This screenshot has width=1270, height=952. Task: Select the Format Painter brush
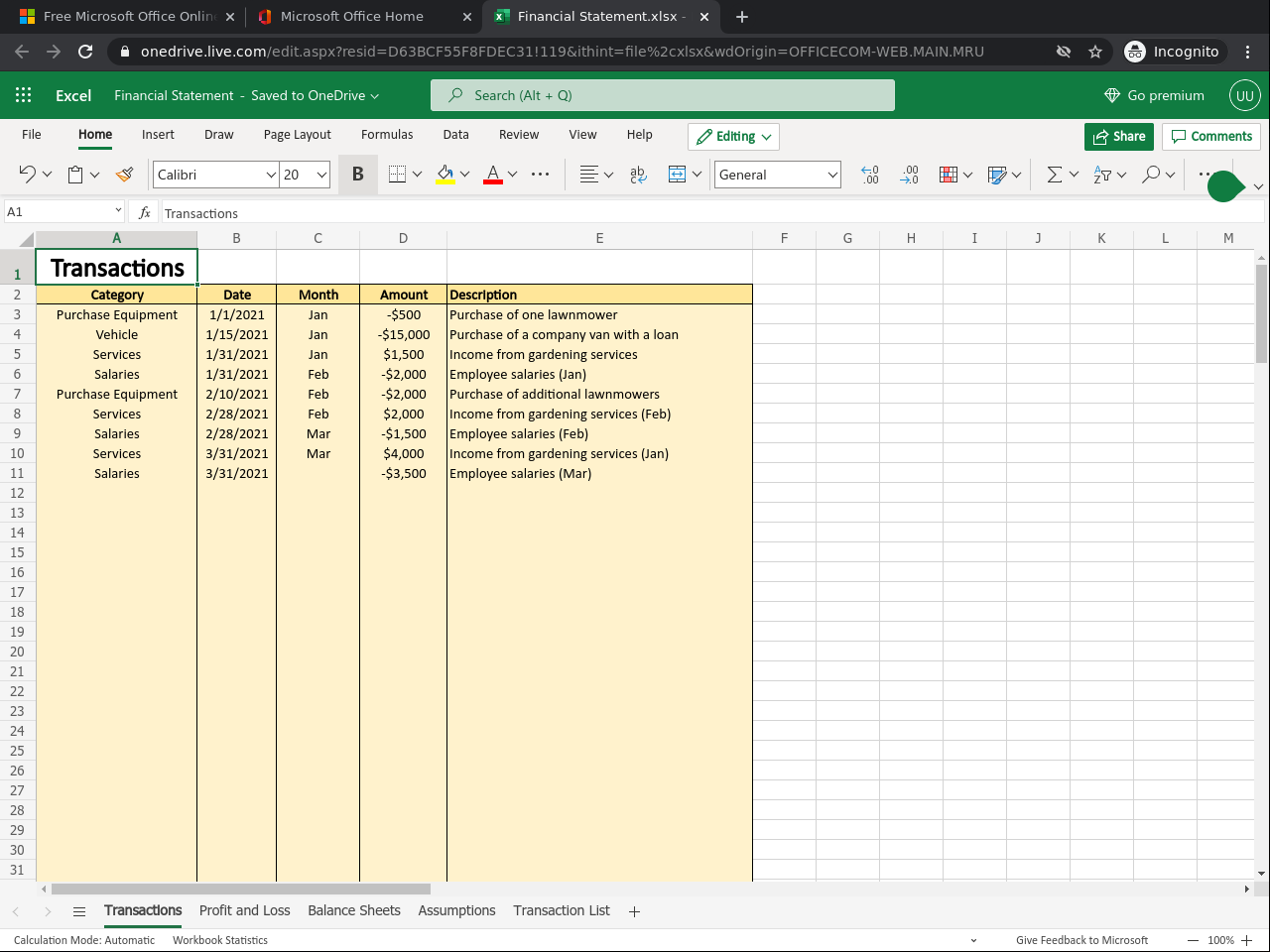click(x=124, y=175)
